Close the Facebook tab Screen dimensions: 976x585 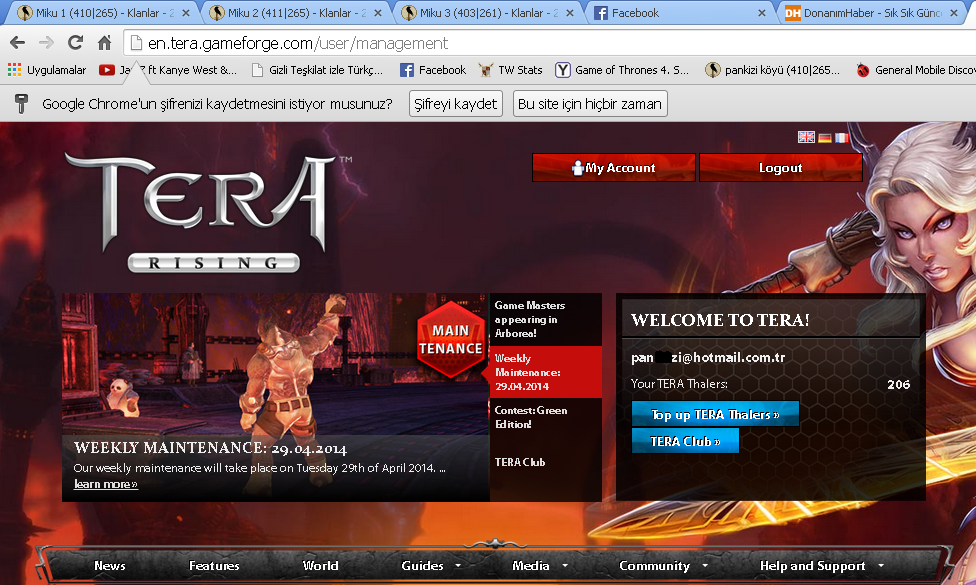tap(761, 13)
